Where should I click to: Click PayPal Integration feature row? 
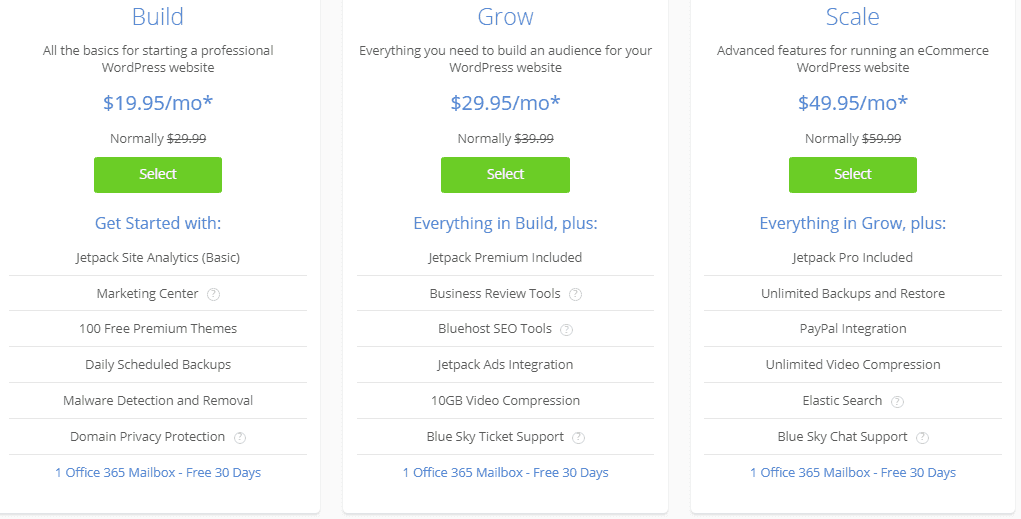point(852,328)
